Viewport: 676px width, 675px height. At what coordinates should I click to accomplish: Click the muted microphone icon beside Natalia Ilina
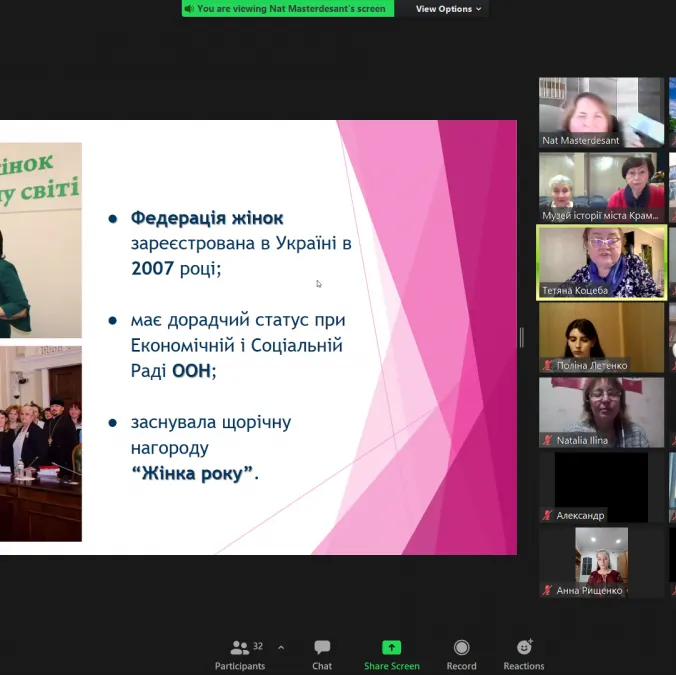(548, 441)
